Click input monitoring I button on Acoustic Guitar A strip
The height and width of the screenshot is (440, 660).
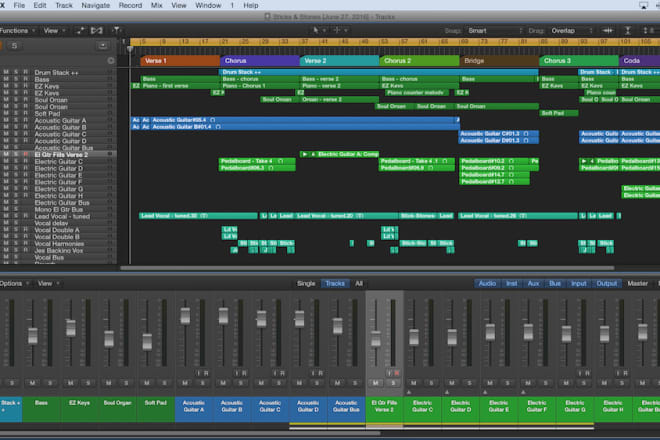click(198, 373)
